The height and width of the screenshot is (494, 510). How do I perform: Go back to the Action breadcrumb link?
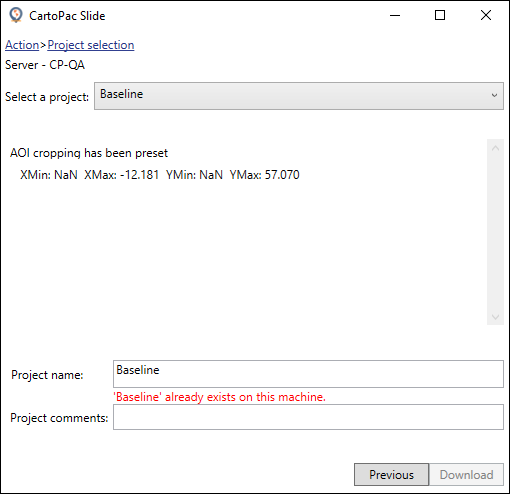tap(22, 45)
